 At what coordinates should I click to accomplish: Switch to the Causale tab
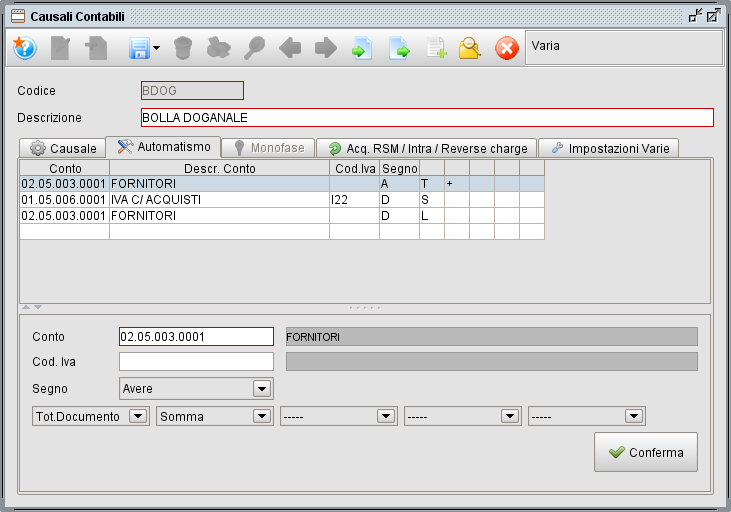point(62,148)
